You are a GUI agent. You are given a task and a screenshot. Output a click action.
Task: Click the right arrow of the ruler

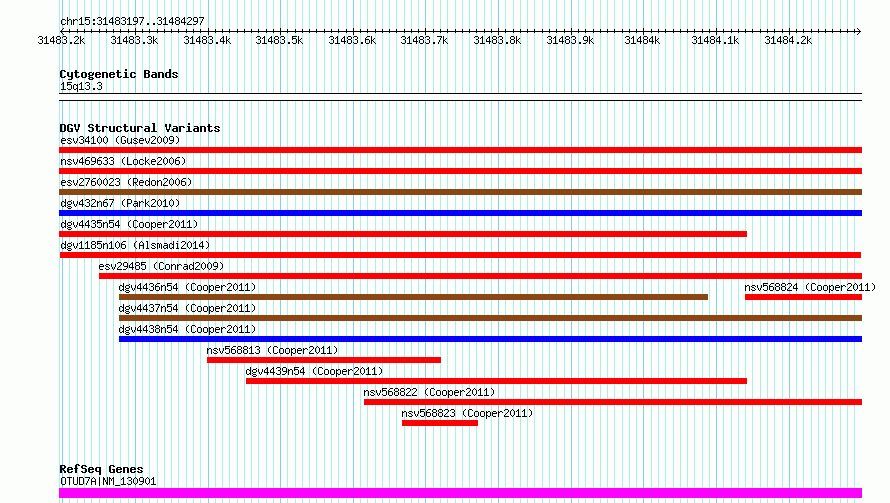tap(858, 31)
